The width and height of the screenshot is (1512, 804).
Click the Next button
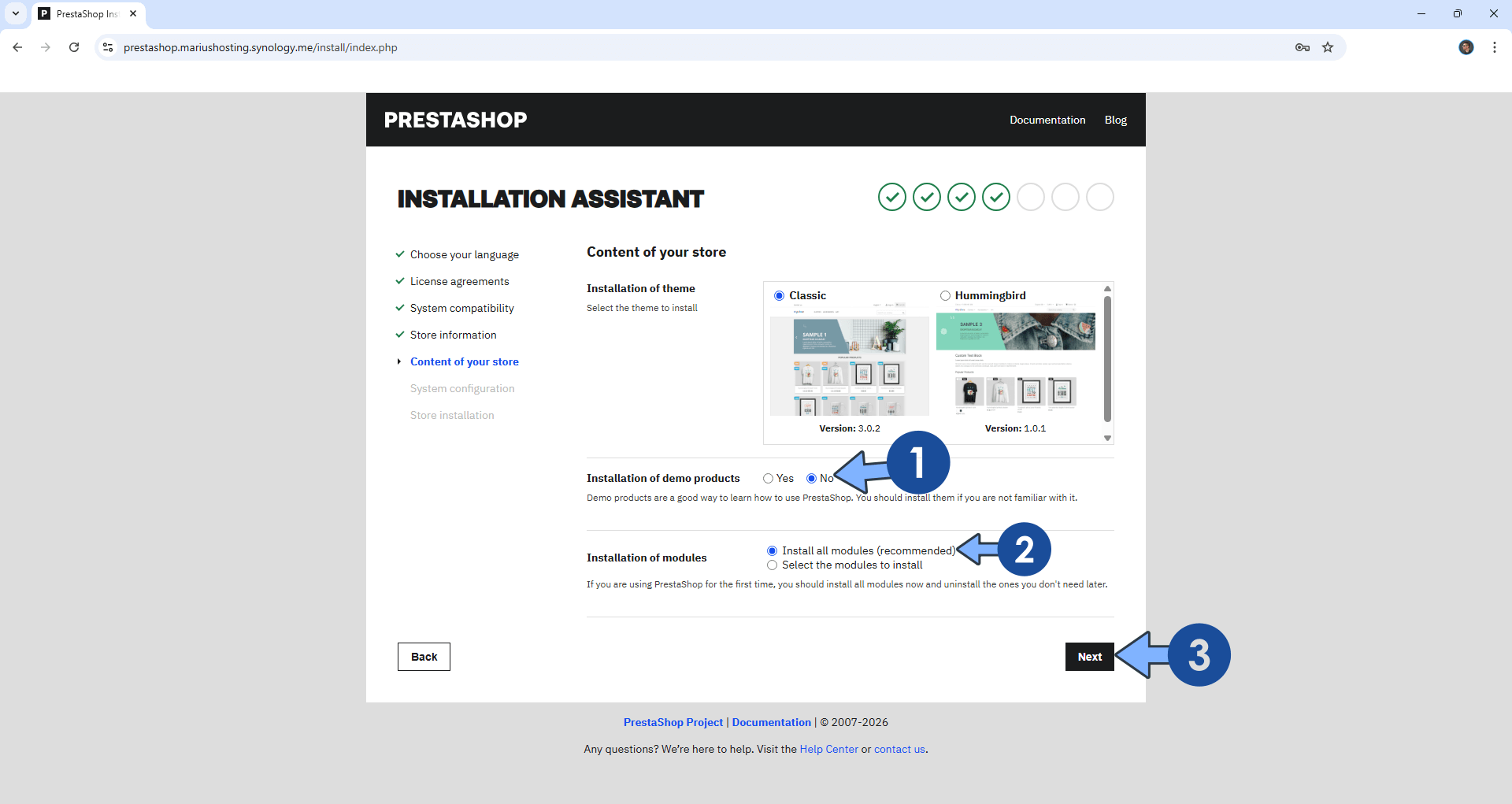[x=1089, y=656]
